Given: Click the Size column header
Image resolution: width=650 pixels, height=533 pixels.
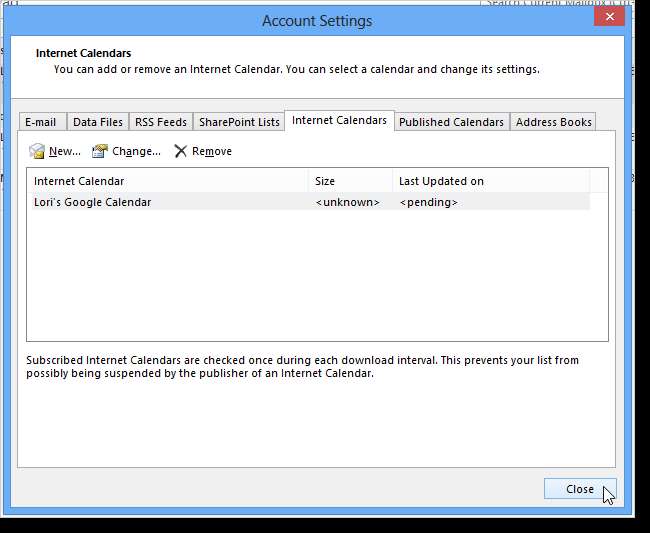Looking at the screenshot, I should [x=350, y=181].
